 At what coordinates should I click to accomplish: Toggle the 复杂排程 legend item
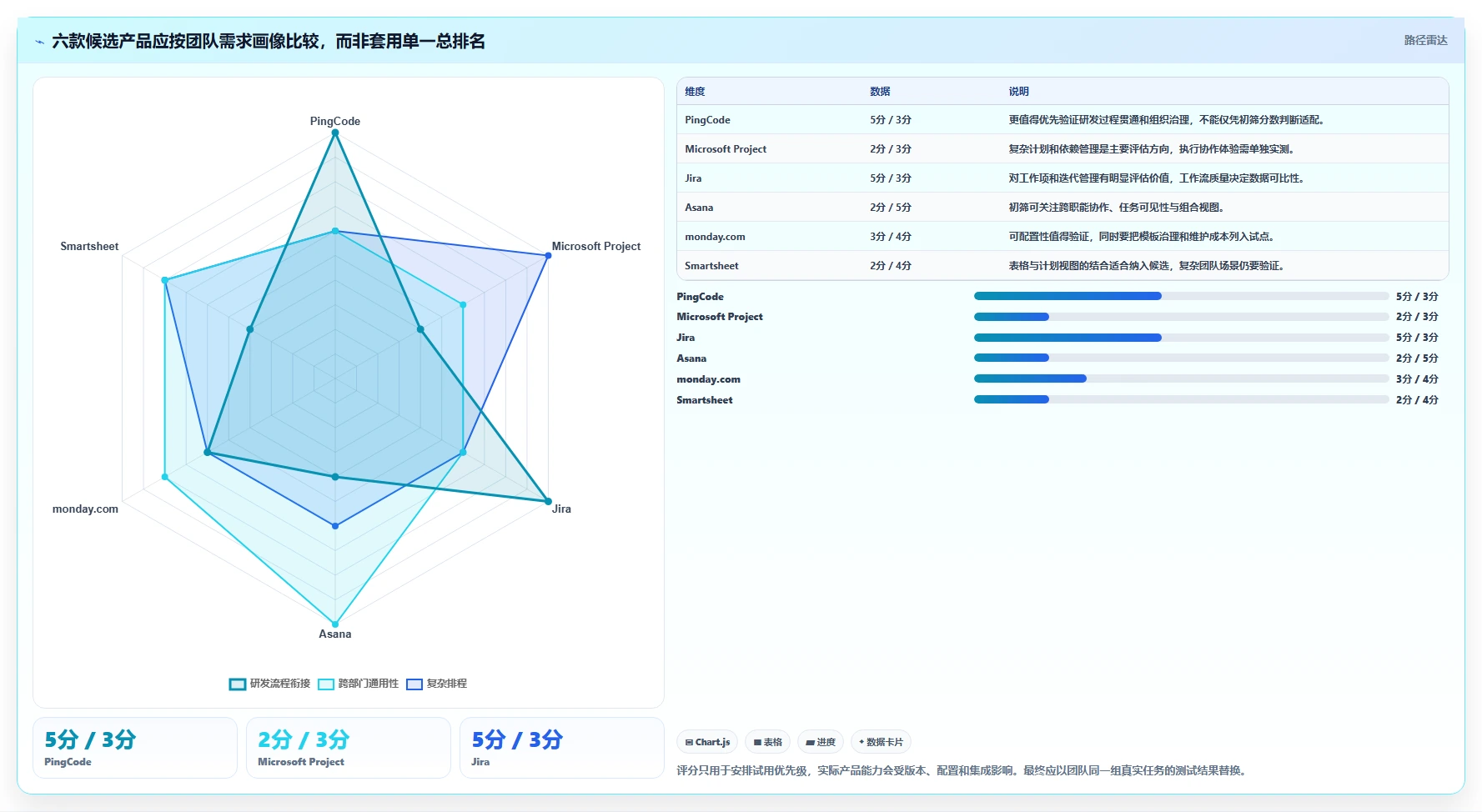click(x=436, y=684)
